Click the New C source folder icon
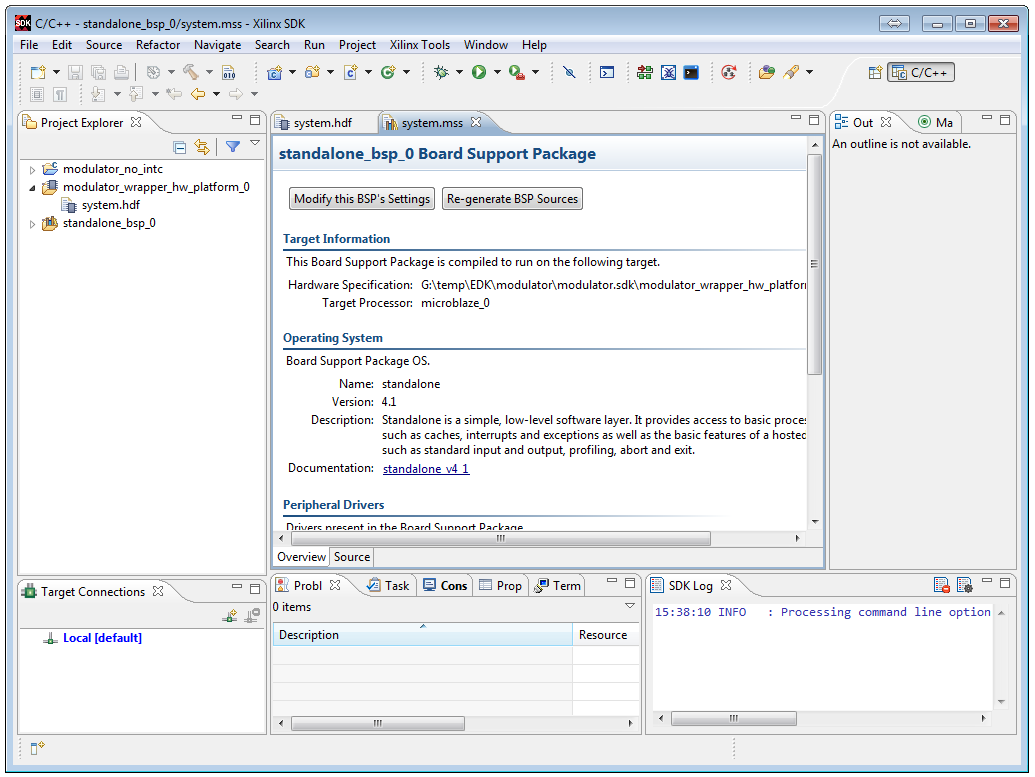Screen dimensions: 1035x777 tap(312, 73)
